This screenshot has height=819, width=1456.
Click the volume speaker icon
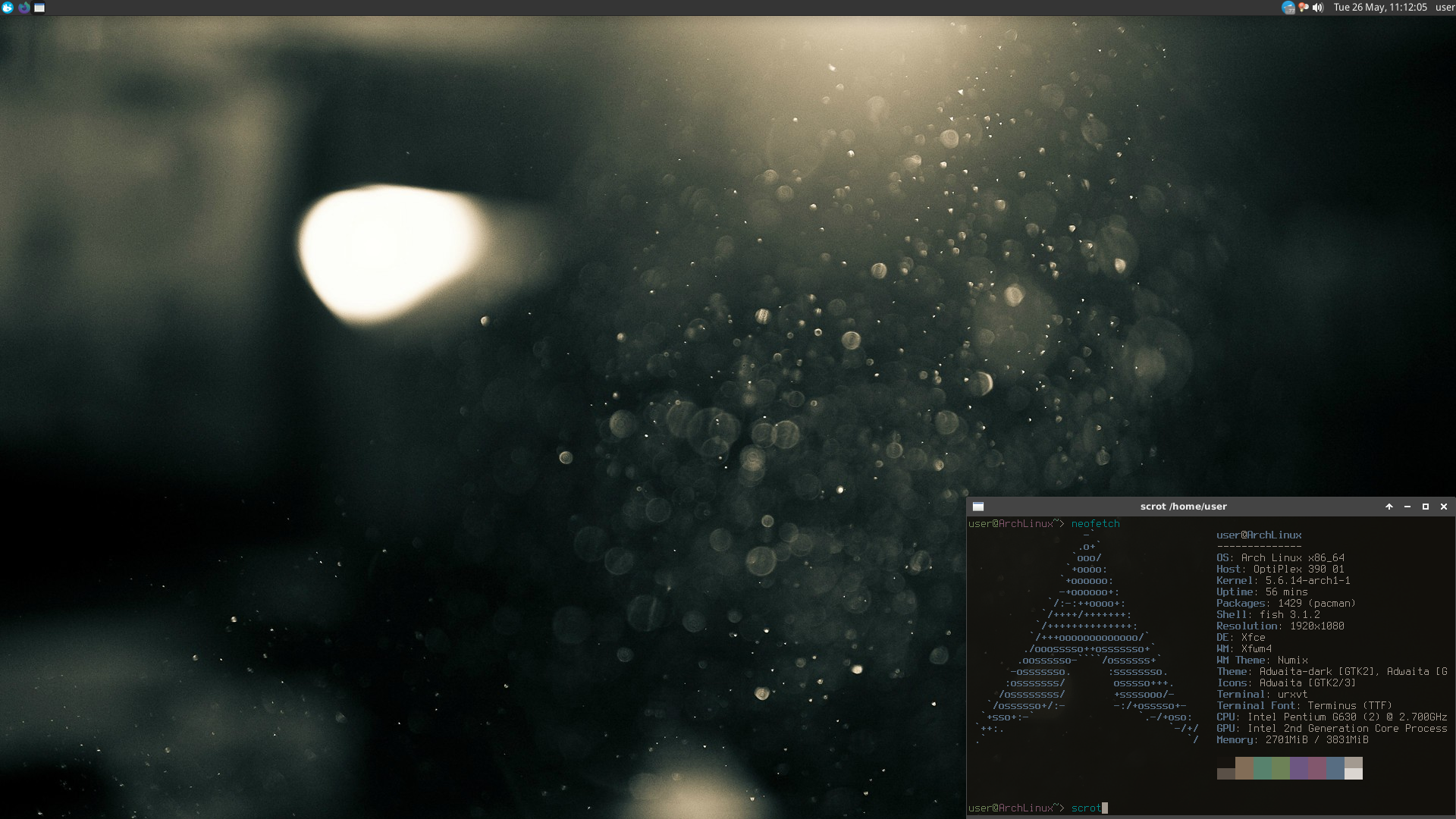1318,8
